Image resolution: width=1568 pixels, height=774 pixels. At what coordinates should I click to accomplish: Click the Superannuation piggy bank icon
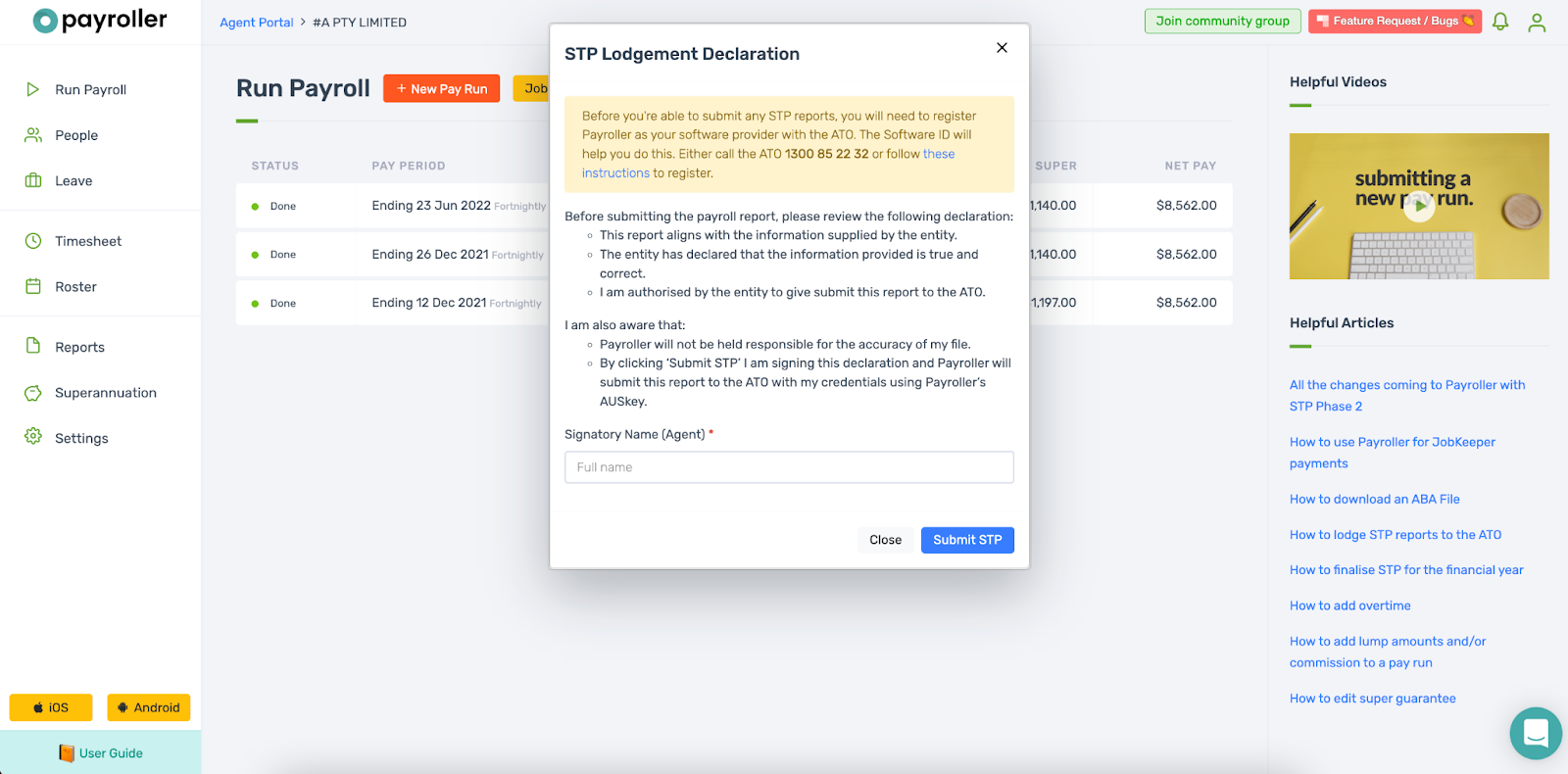tap(33, 393)
